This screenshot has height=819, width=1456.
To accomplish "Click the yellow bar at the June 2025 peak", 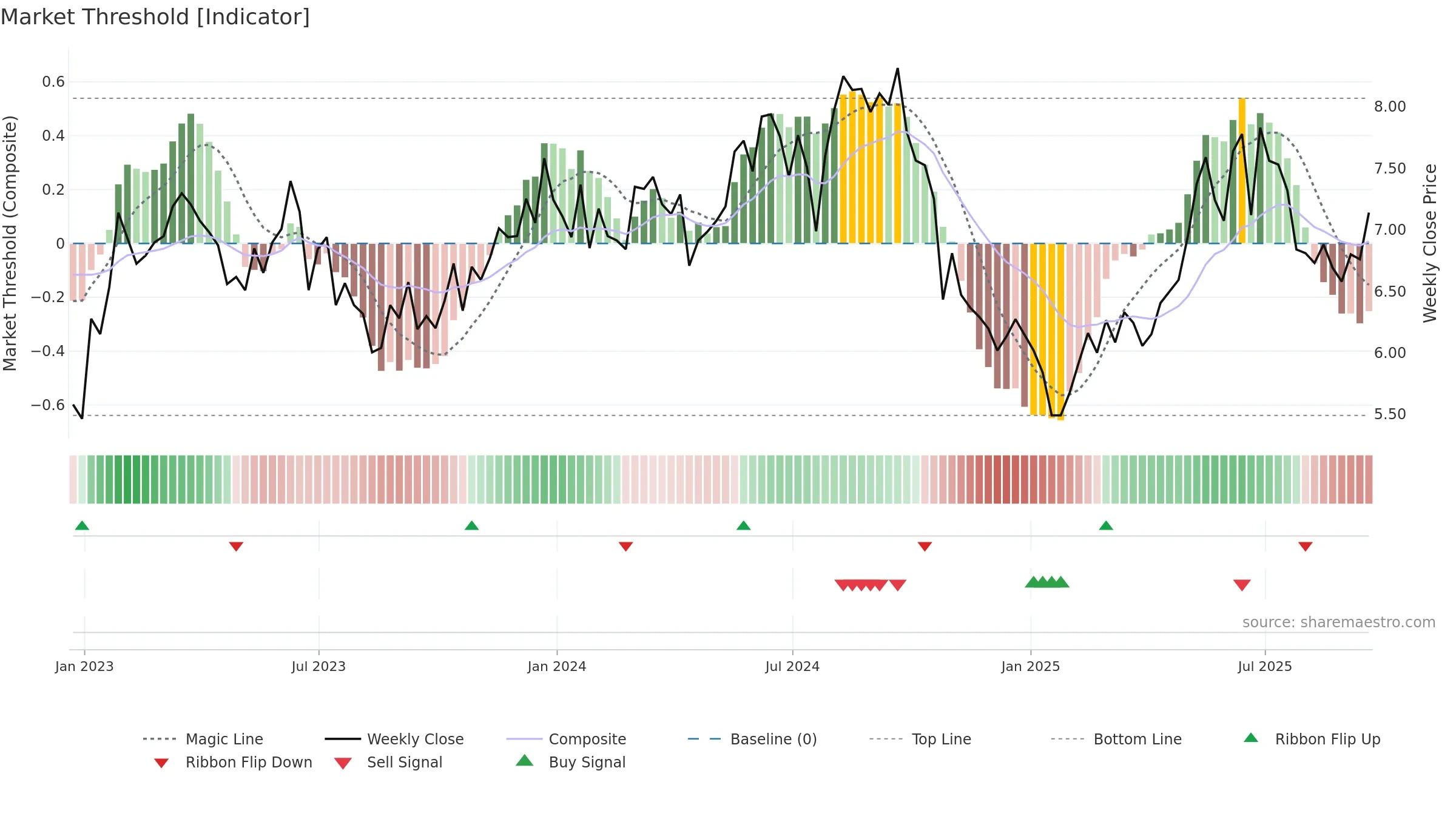I will click(1242, 170).
